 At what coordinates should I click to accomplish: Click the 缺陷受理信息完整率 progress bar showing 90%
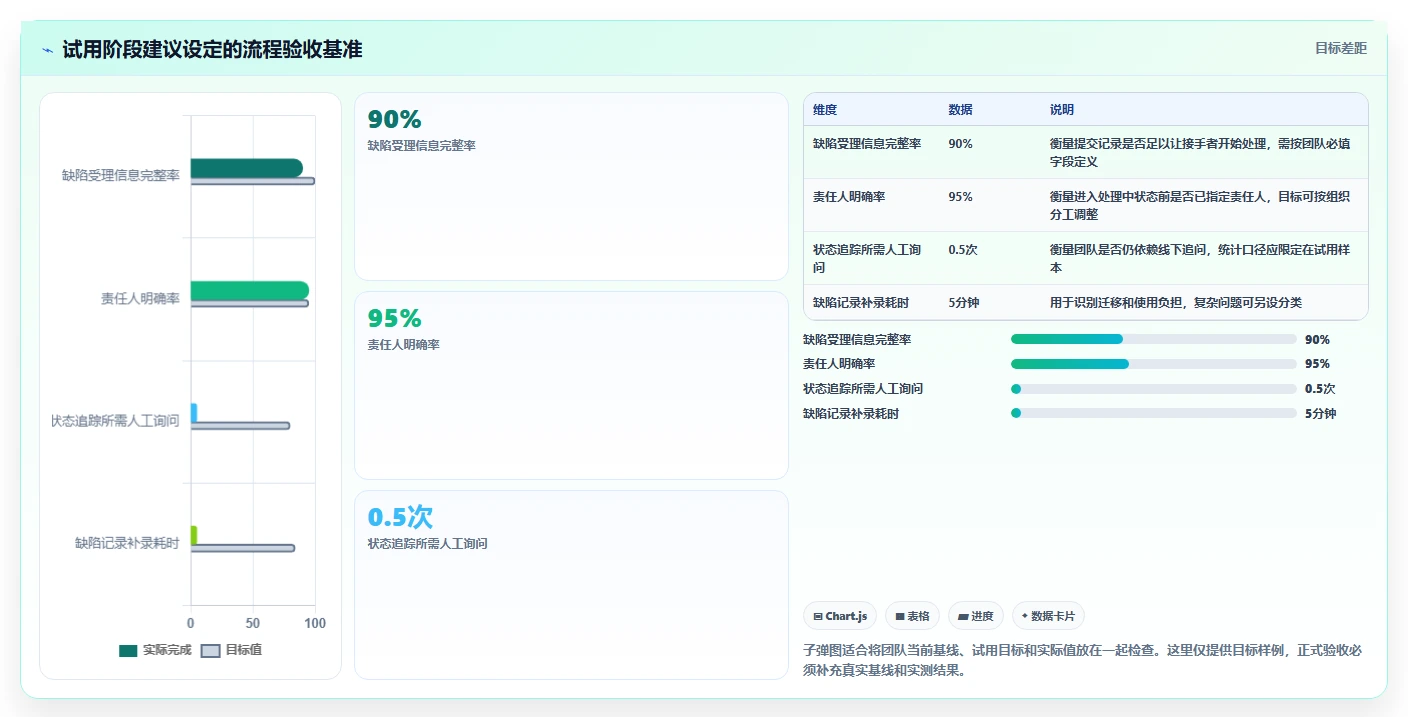(x=1154, y=340)
